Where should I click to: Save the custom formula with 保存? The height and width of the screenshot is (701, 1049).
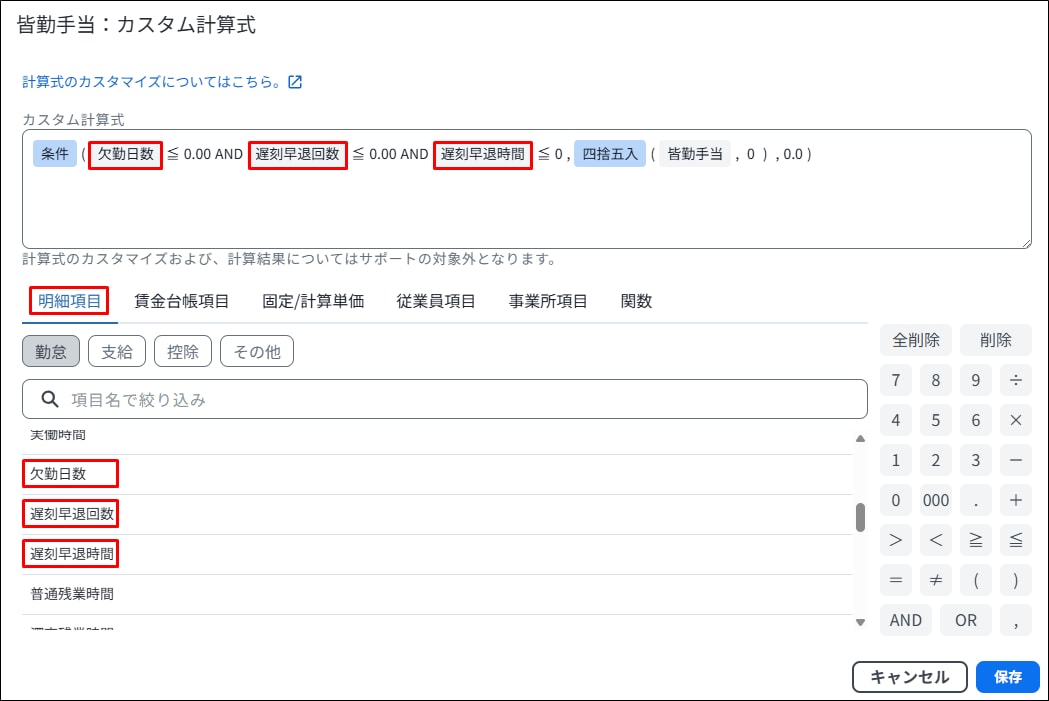[x=1007, y=677]
